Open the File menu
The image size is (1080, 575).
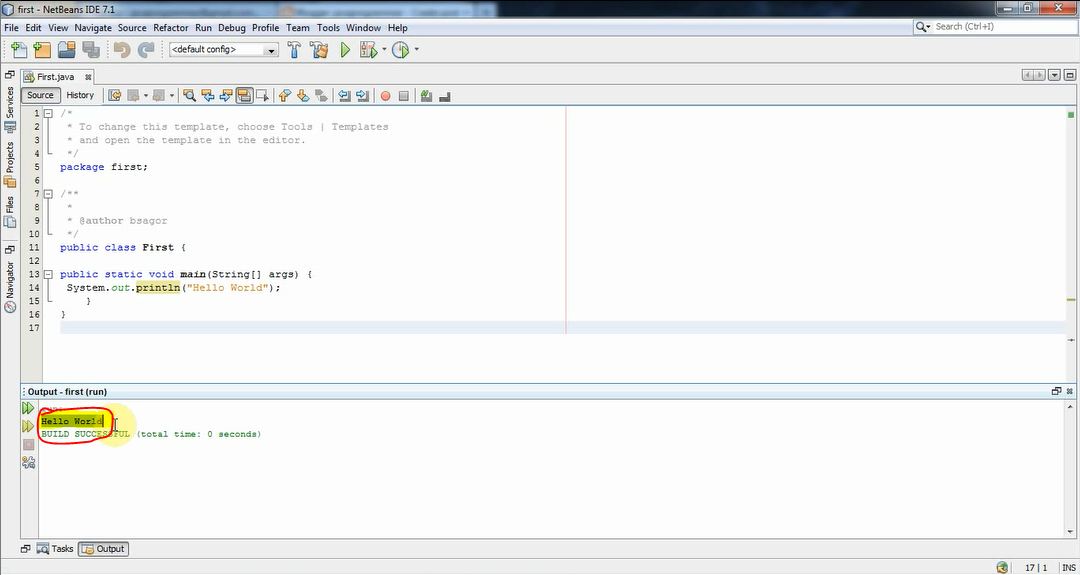[11, 28]
